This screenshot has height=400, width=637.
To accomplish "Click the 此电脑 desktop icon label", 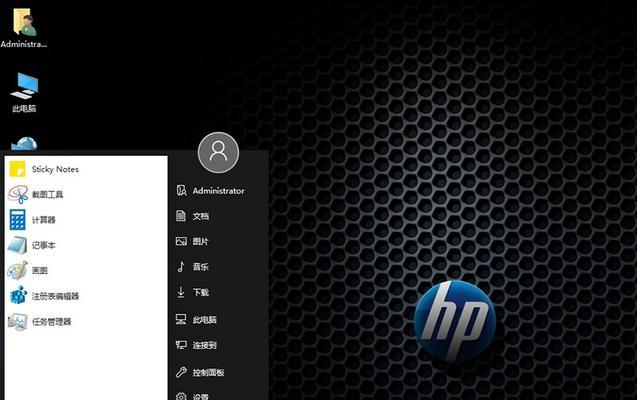I will pyautogui.click(x=24, y=108).
